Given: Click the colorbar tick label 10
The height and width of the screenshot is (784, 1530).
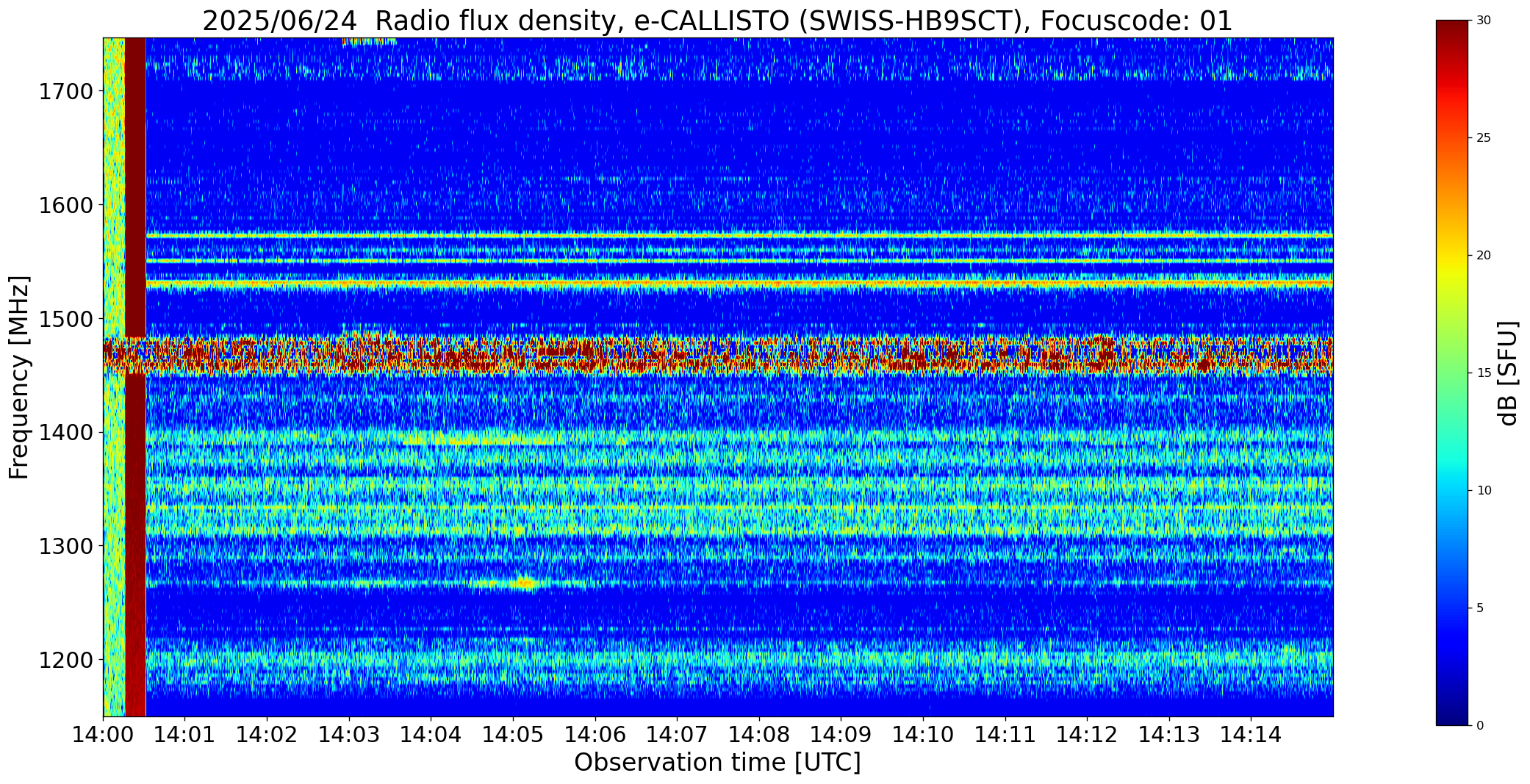Looking at the screenshot, I should [1484, 491].
